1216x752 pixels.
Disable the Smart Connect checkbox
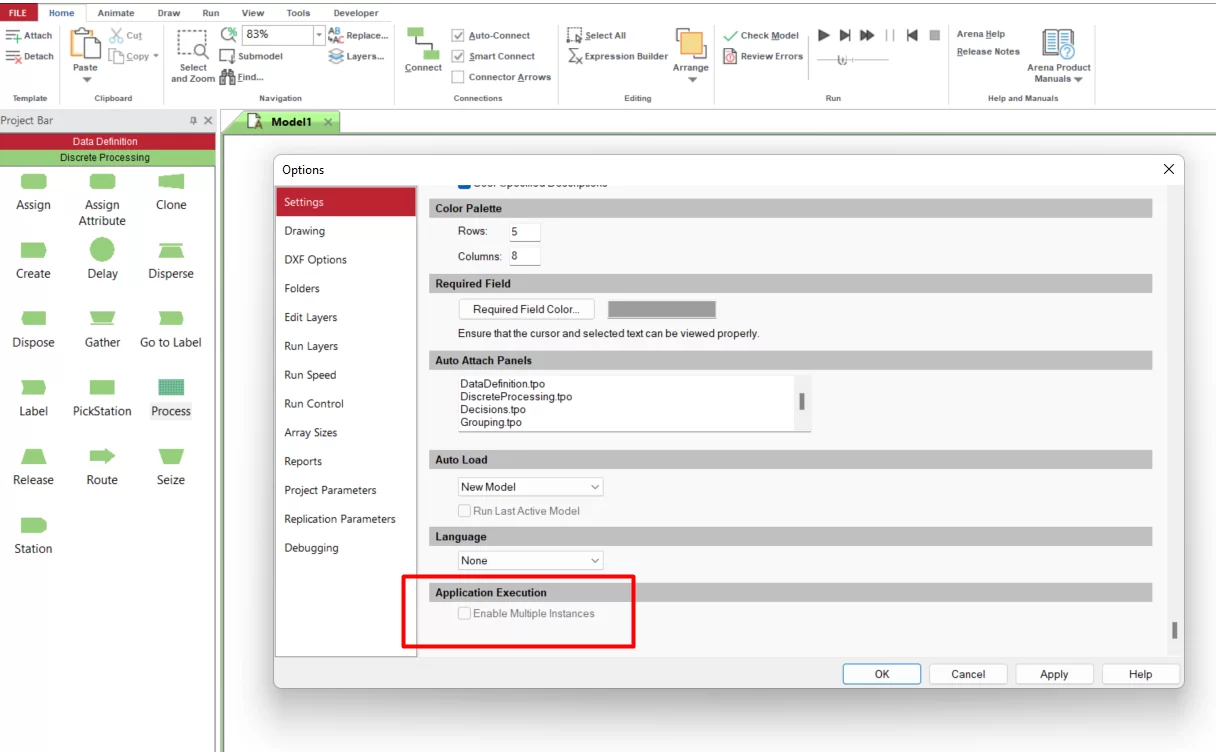458,56
